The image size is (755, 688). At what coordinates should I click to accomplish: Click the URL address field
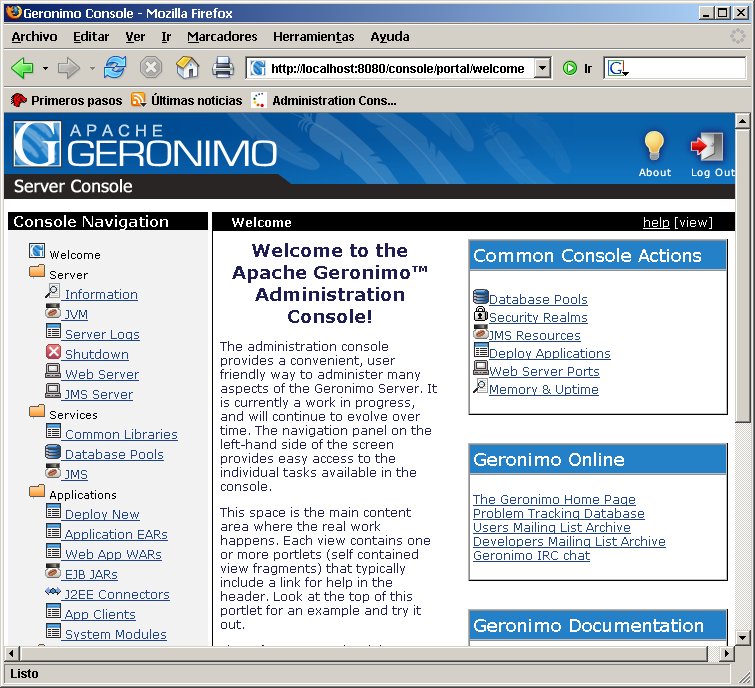coord(397,68)
